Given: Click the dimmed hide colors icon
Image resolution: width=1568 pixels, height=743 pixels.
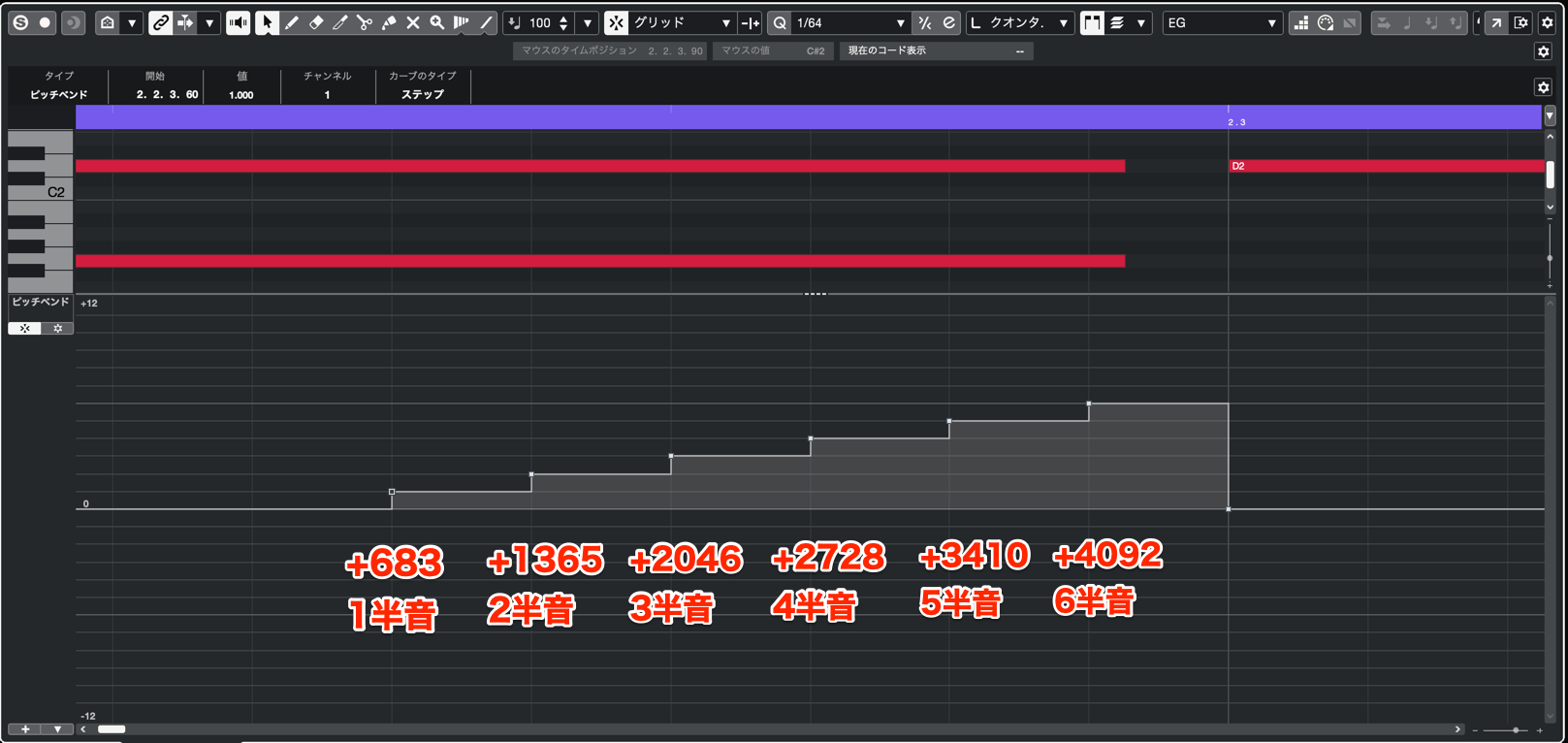Looking at the screenshot, I should pos(1350,22).
